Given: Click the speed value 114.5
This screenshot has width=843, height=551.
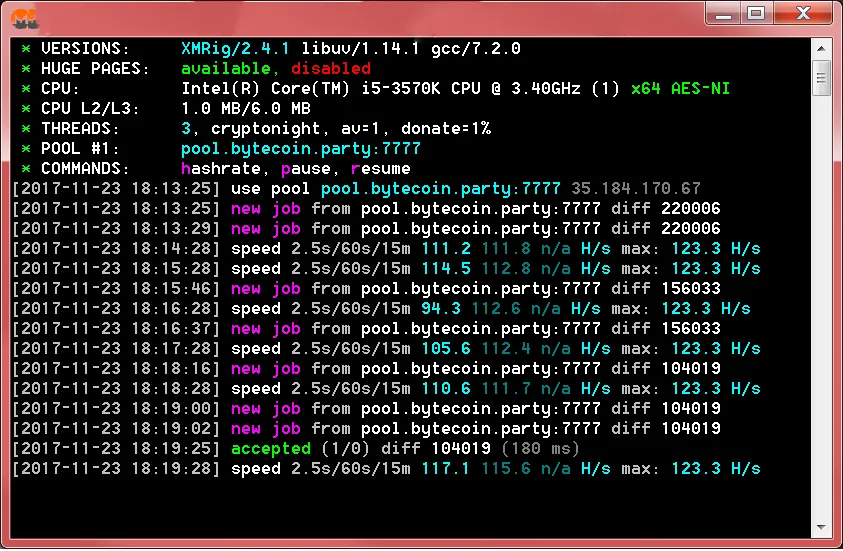Looking at the screenshot, I should coord(446,269).
